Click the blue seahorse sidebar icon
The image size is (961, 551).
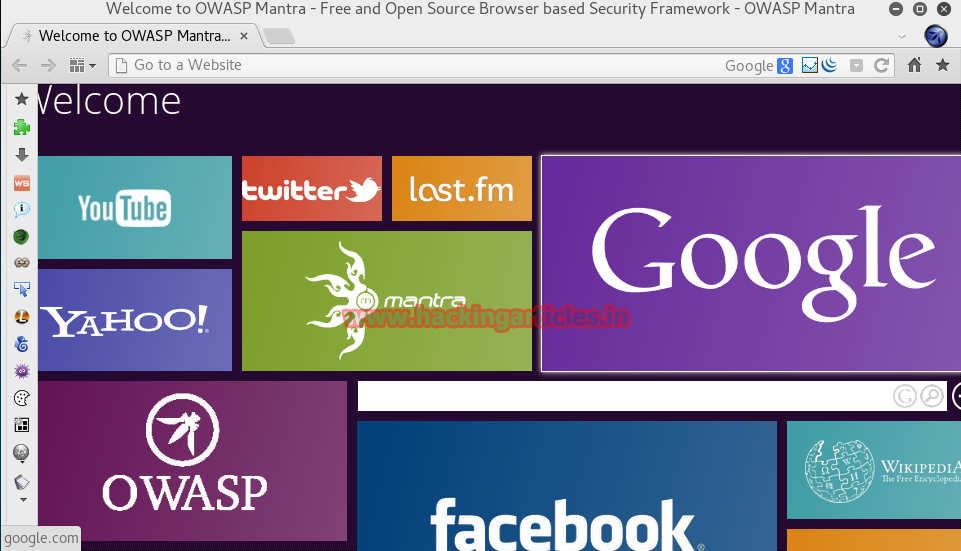click(x=21, y=344)
